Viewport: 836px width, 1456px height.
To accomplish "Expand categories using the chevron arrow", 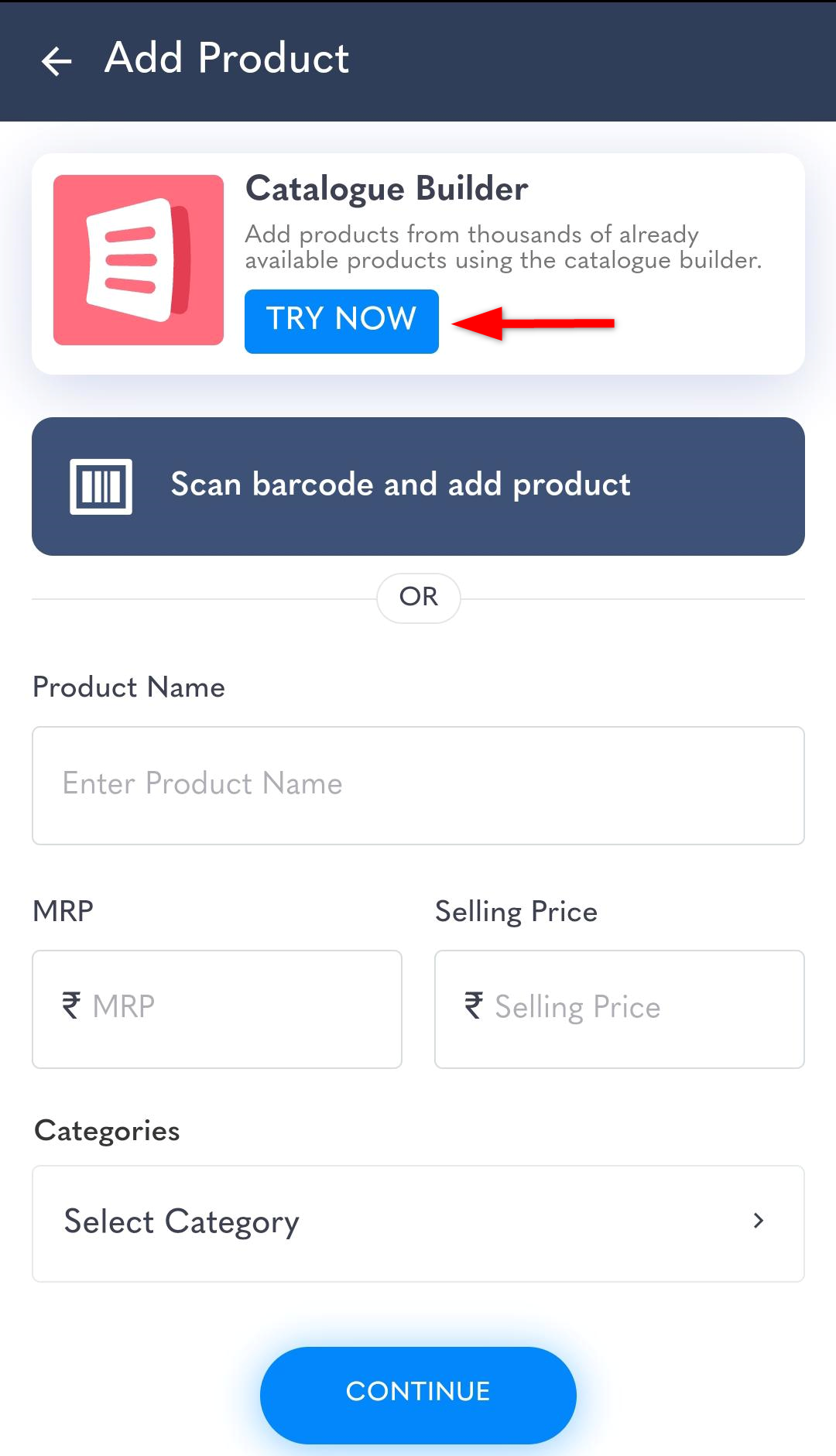I will [759, 1221].
